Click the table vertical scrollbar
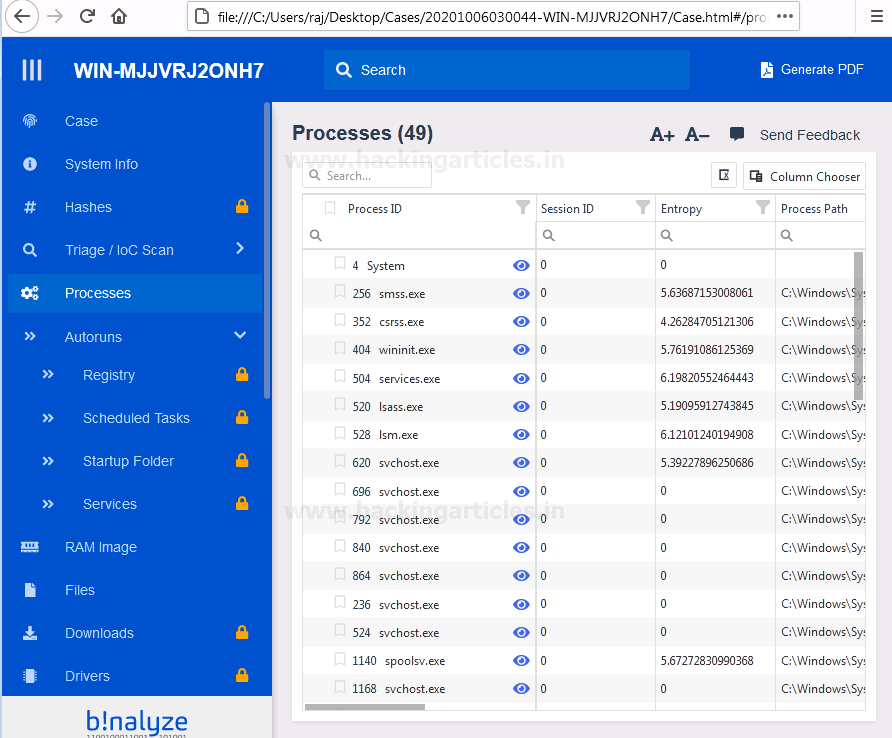892x738 pixels. click(858, 325)
